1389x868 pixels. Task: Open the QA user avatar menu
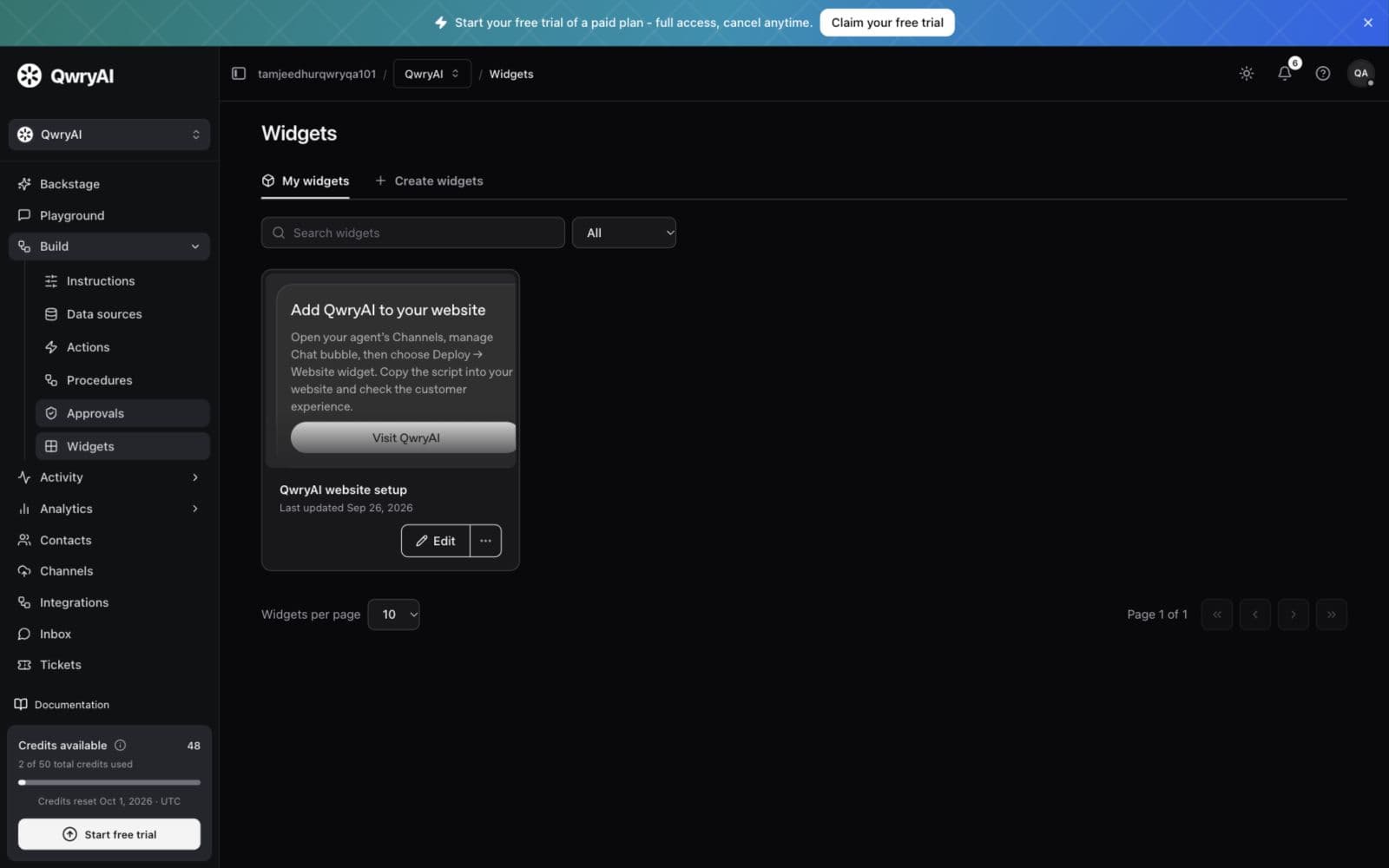point(1361,74)
